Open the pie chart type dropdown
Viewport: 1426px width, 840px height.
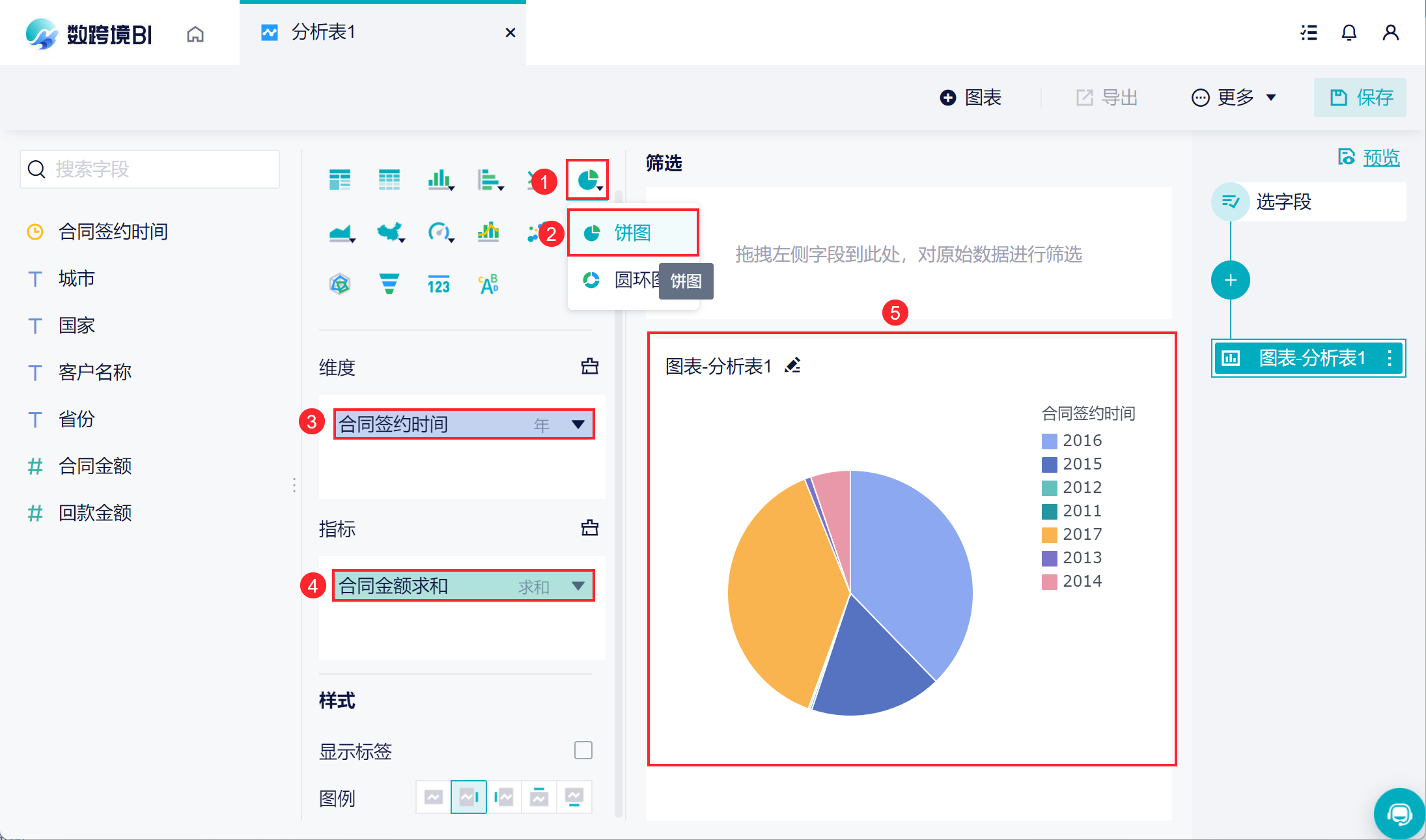tap(588, 180)
